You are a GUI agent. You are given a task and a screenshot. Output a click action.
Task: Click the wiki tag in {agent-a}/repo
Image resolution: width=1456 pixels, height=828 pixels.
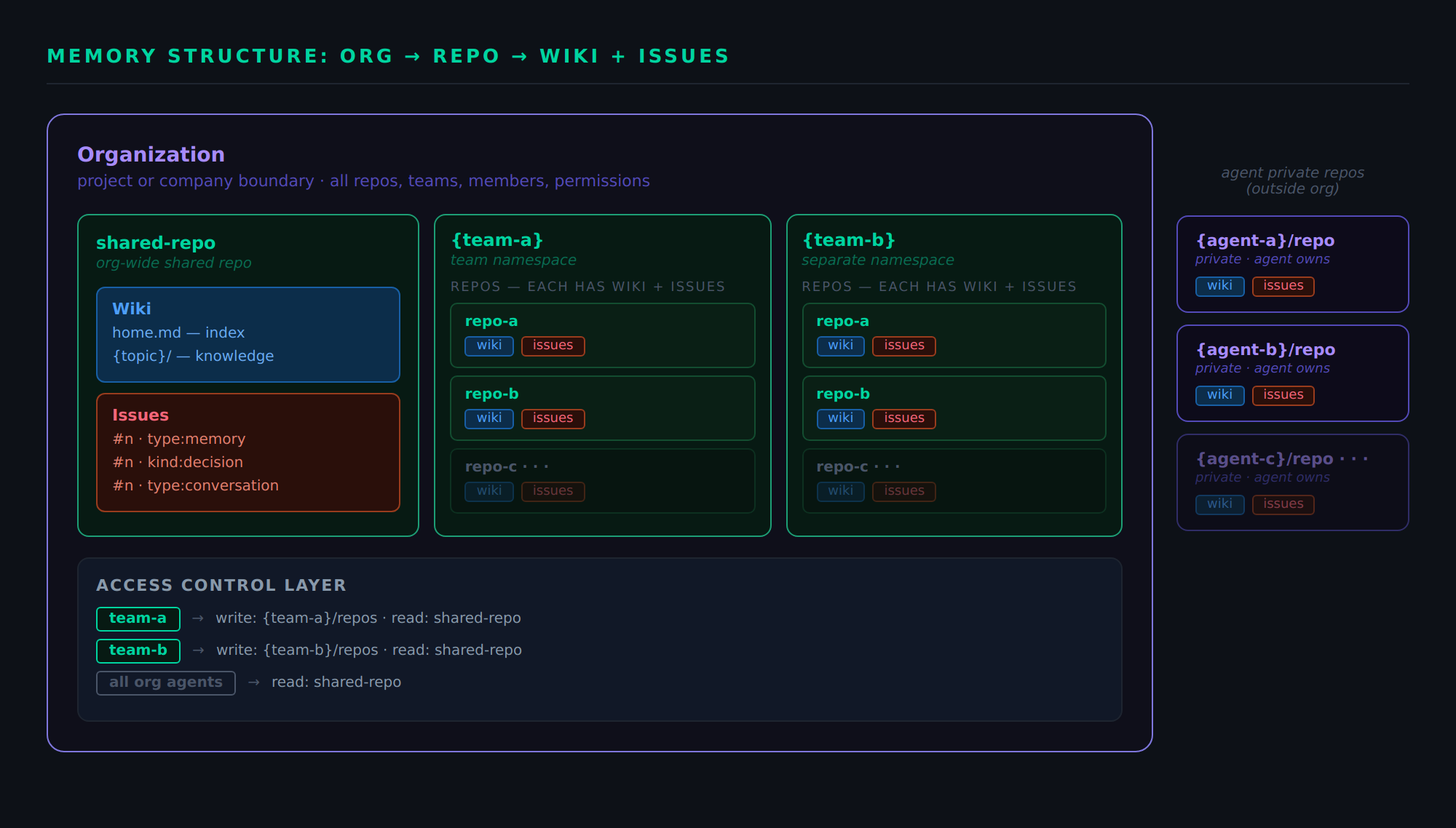(1220, 286)
